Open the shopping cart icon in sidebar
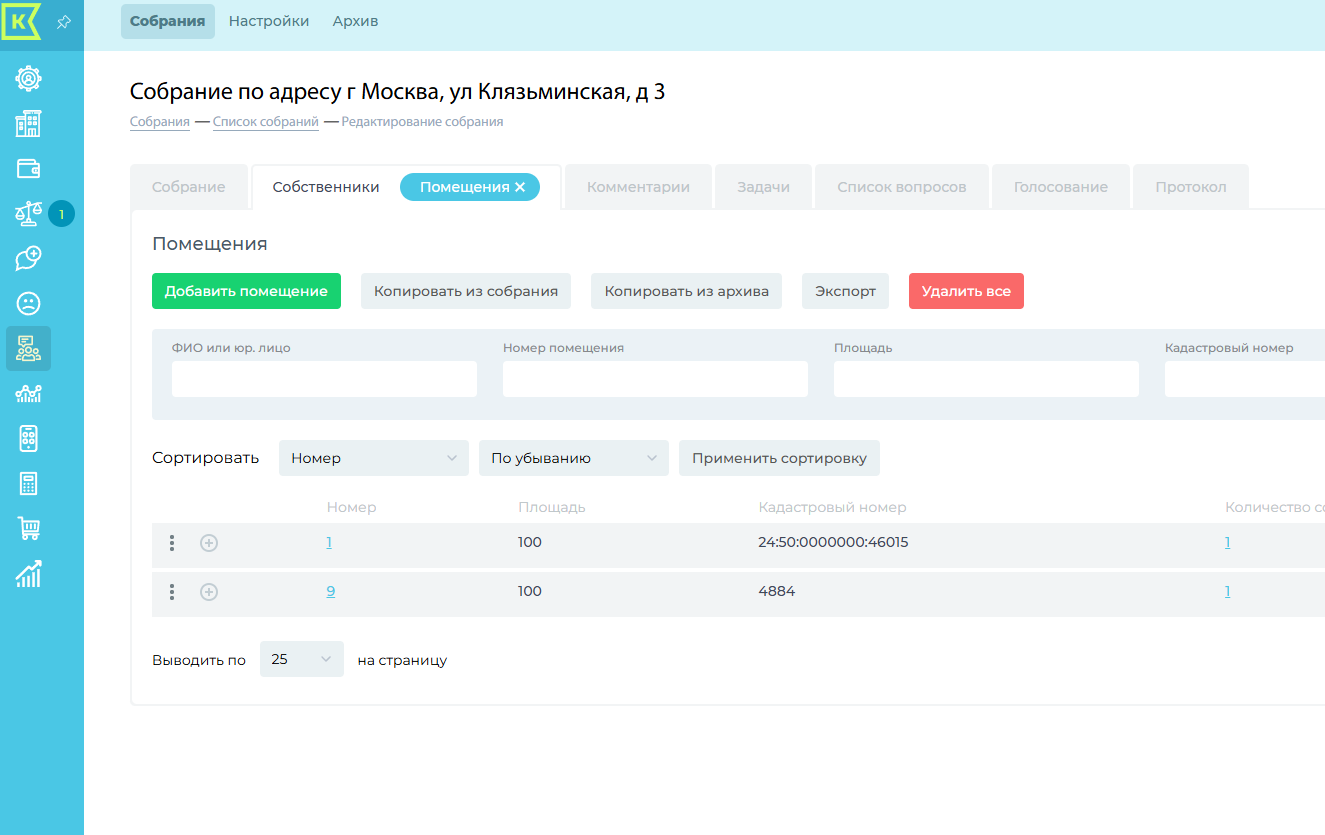Image resolution: width=1325 pixels, height=835 pixels. (x=28, y=528)
